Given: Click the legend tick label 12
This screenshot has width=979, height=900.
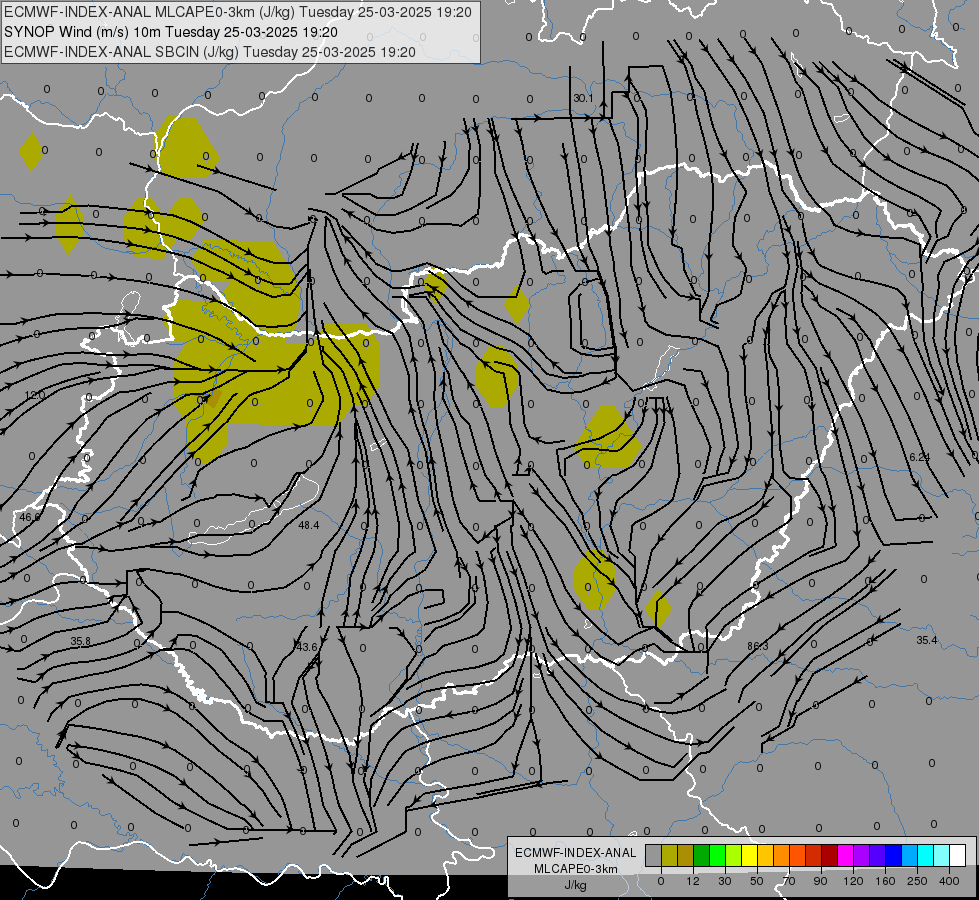Looking at the screenshot, I should 693,881.
